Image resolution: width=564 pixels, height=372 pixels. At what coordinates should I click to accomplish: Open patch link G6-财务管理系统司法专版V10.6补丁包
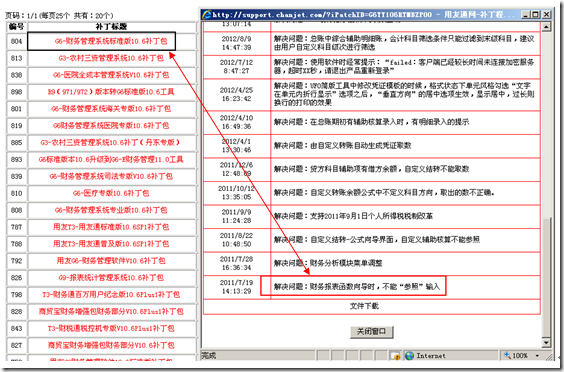(111, 176)
